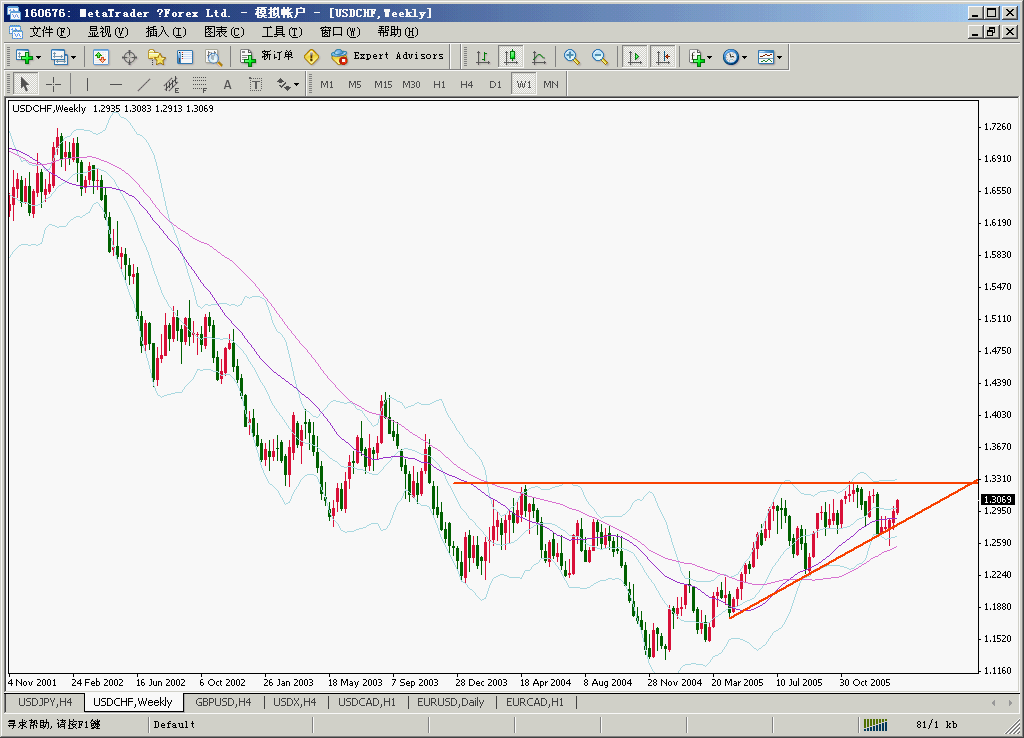Switch to the EURUSD,Daily chart tab
1024x738 pixels.
[451, 702]
